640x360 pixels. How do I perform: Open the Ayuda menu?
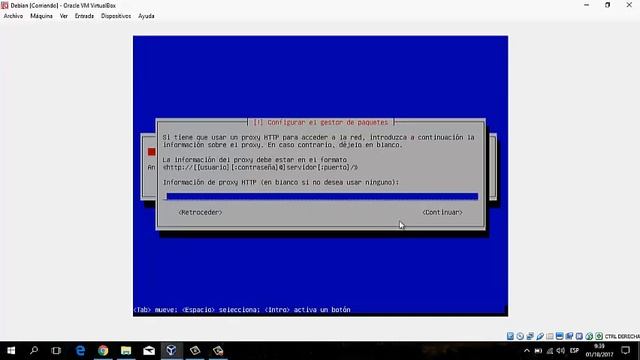tap(146, 16)
